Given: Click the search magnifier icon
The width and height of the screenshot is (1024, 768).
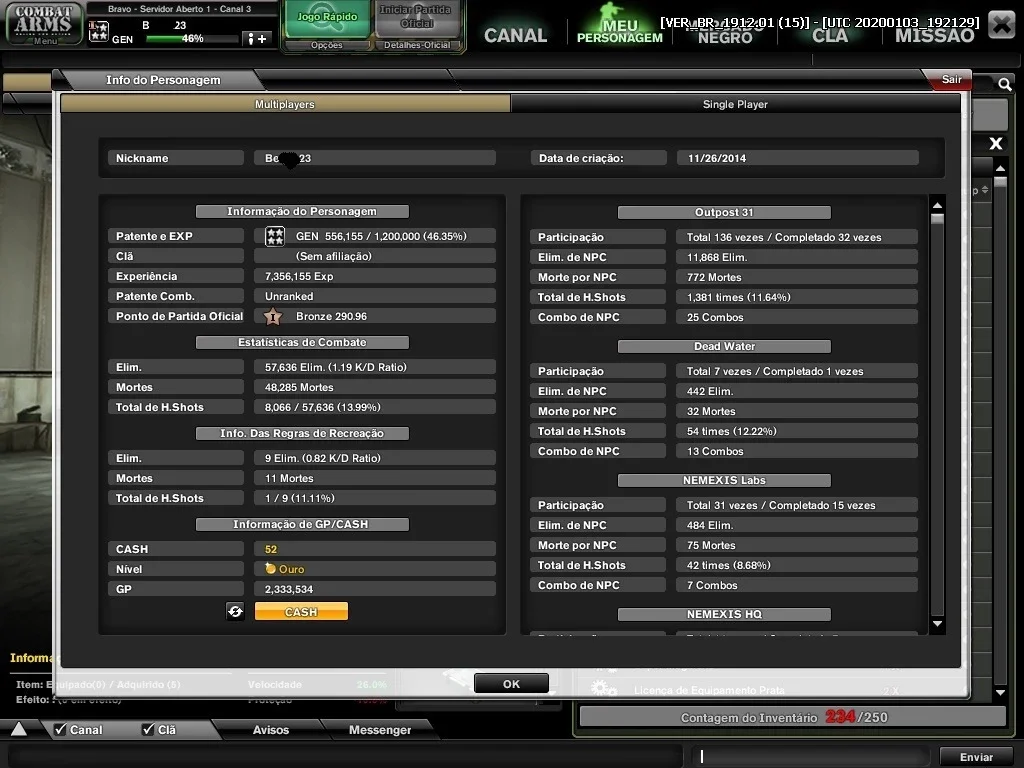Looking at the screenshot, I should (x=1004, y=84).
